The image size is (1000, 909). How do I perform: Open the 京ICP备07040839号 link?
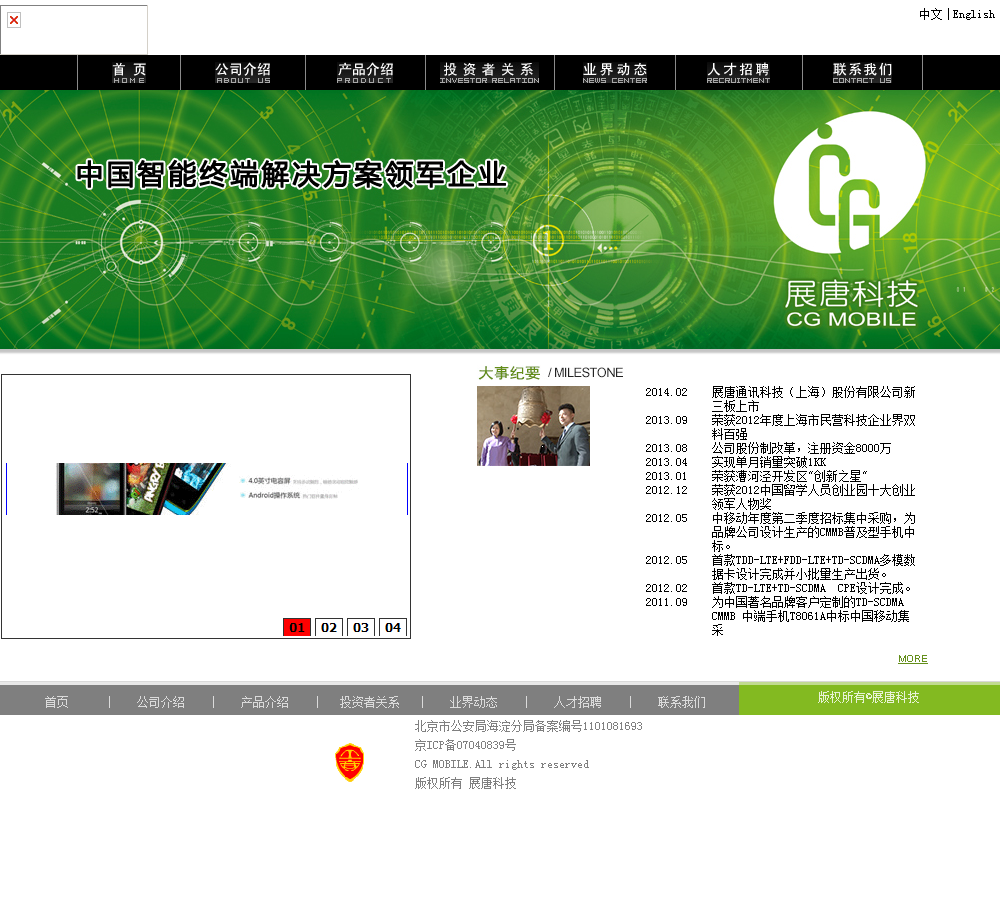pos(466,745)
